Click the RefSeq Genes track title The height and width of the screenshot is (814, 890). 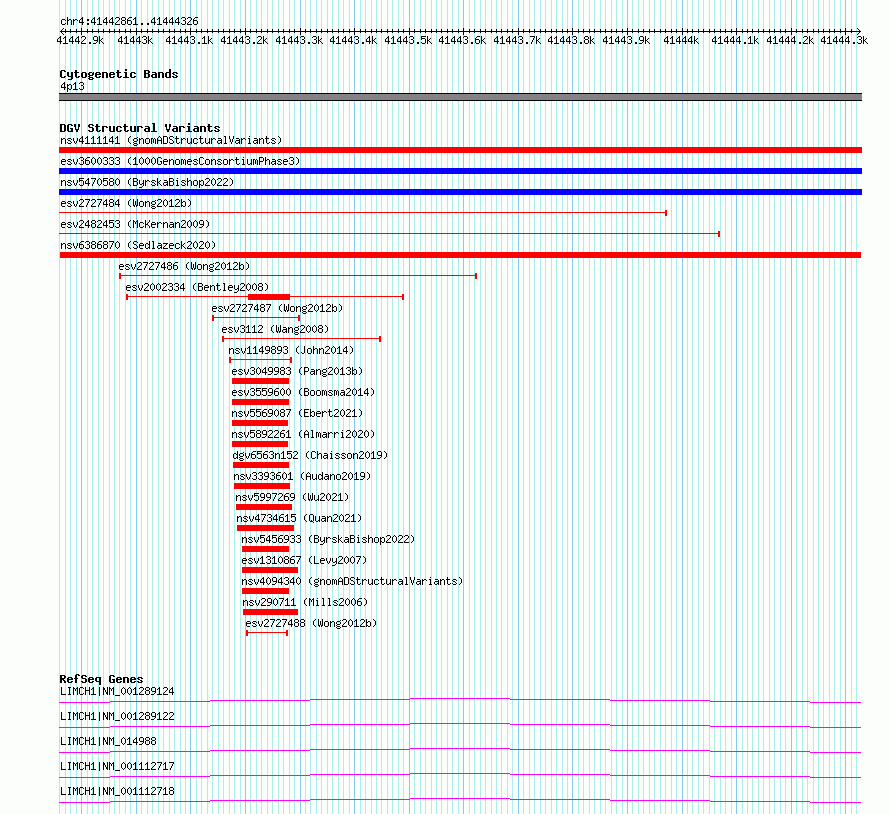[x=101, y=679]
